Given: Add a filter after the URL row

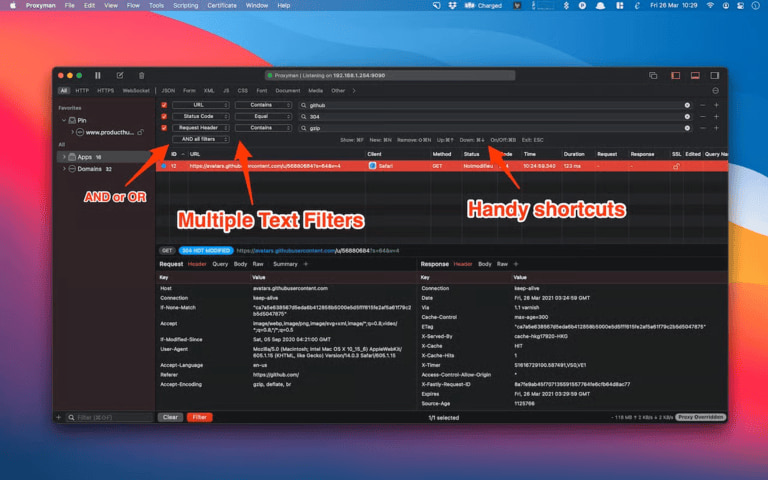Looking at the screenshot, I should [716, 105].
